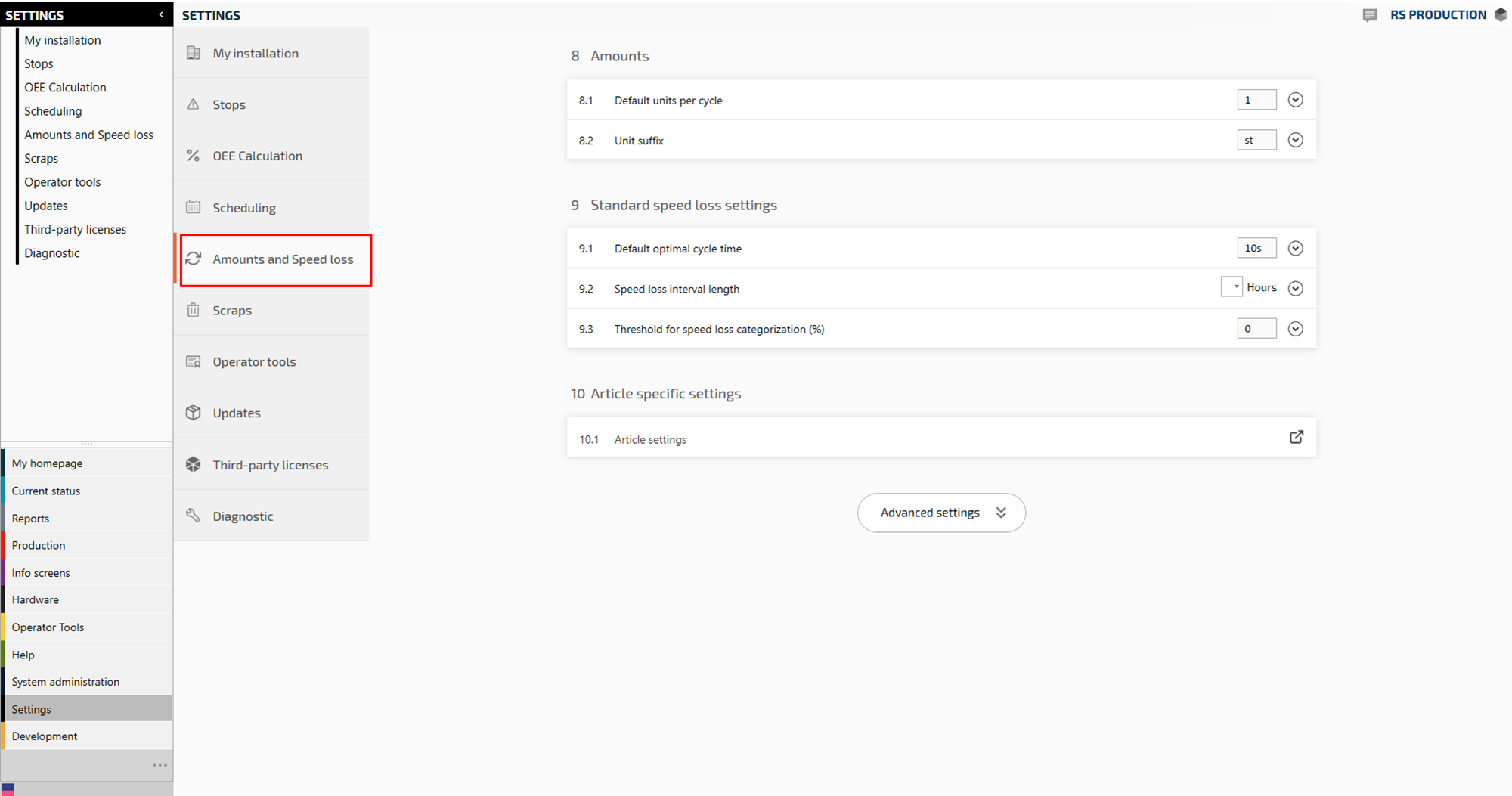Collapse the Settings sidebar panel arrow
This screenshot has height=796, width=1512.
click(x=161, y=14)
